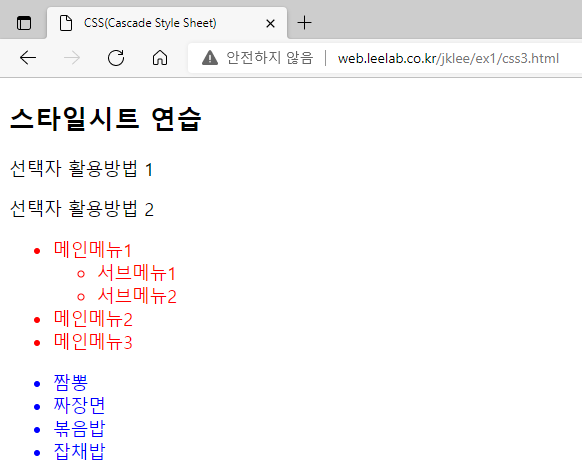Image resolution: width=582 pixels, height=472 pixels.
Task: Click the 안전하지 않음 security label
Action: [x=270, y=58]
